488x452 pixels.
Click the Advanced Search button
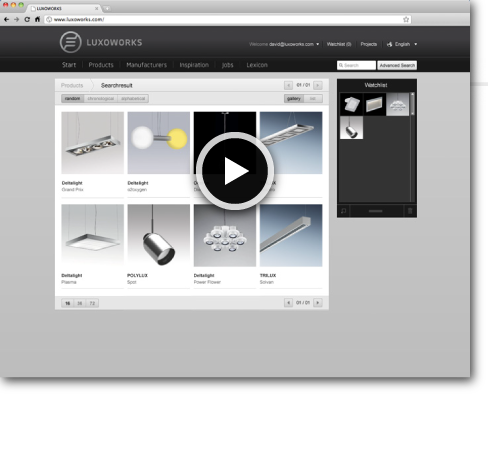coord(397,65)
